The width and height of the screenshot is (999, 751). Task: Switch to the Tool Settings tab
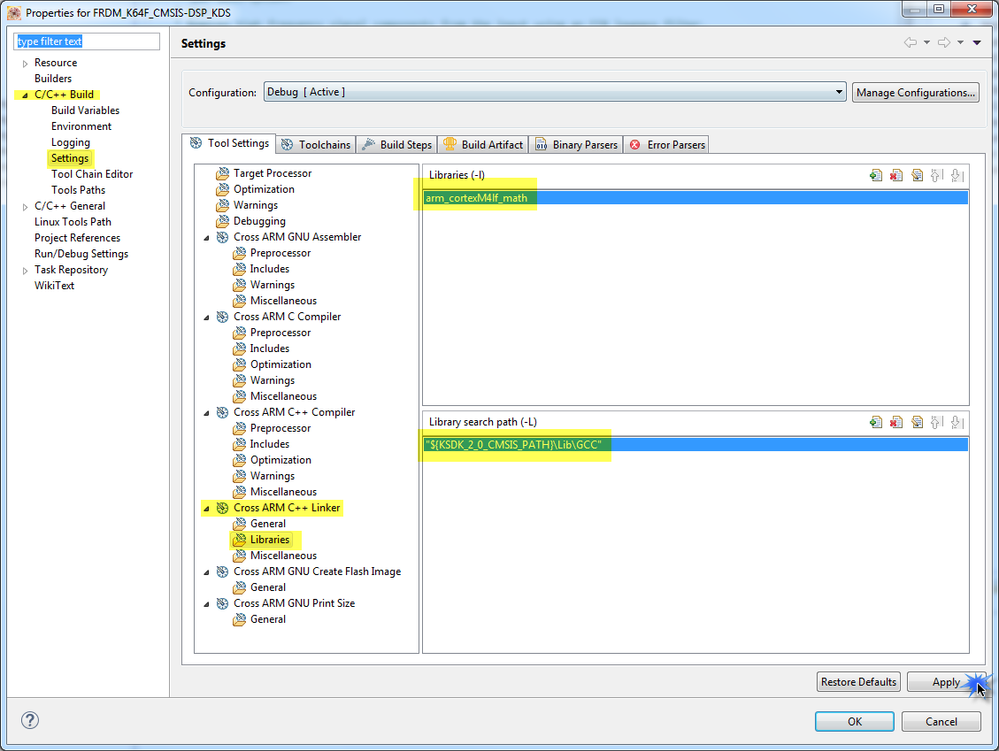coord(229,143)
